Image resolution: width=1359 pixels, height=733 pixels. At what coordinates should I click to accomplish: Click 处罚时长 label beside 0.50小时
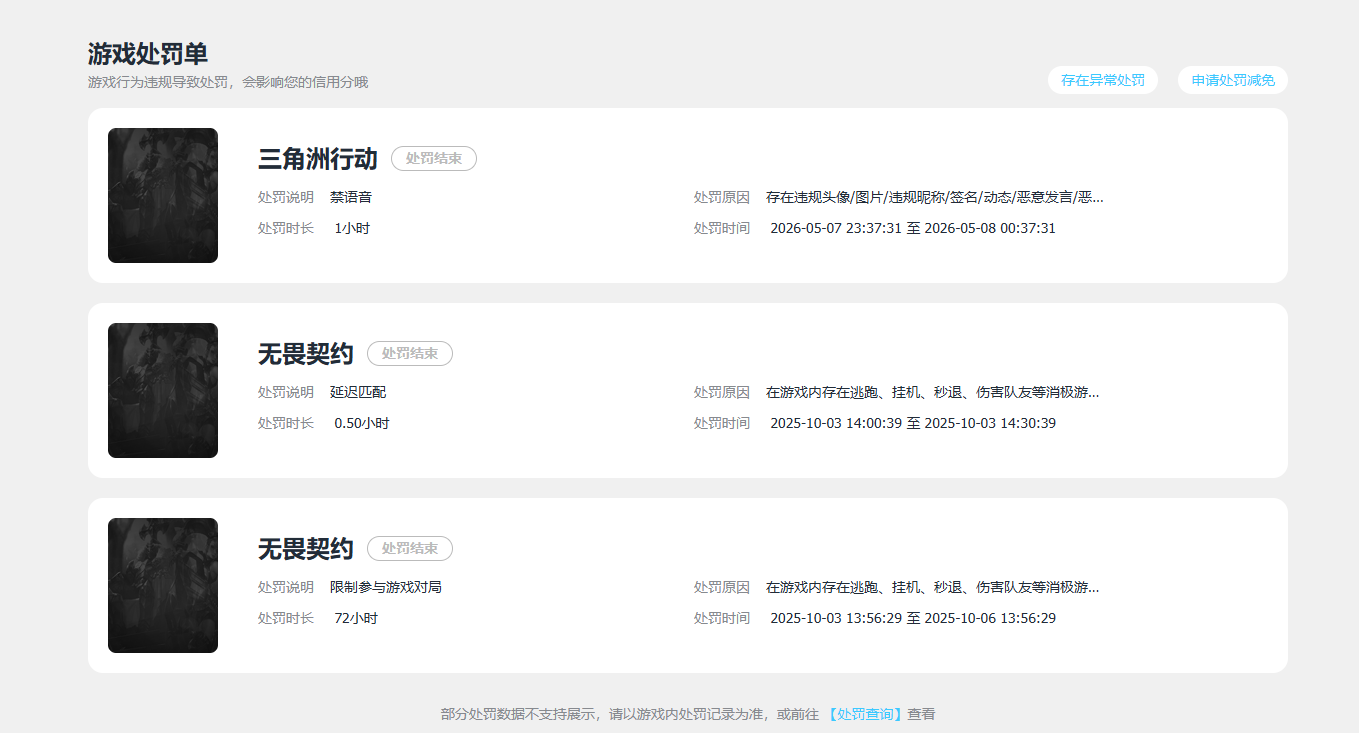click(x=286, y=423)
